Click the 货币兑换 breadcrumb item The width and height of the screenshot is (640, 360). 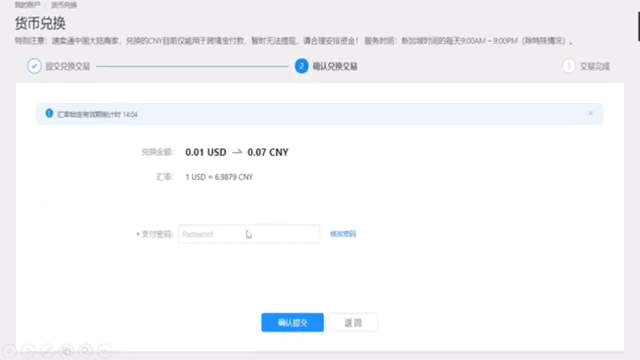click(x=64, y=5)
